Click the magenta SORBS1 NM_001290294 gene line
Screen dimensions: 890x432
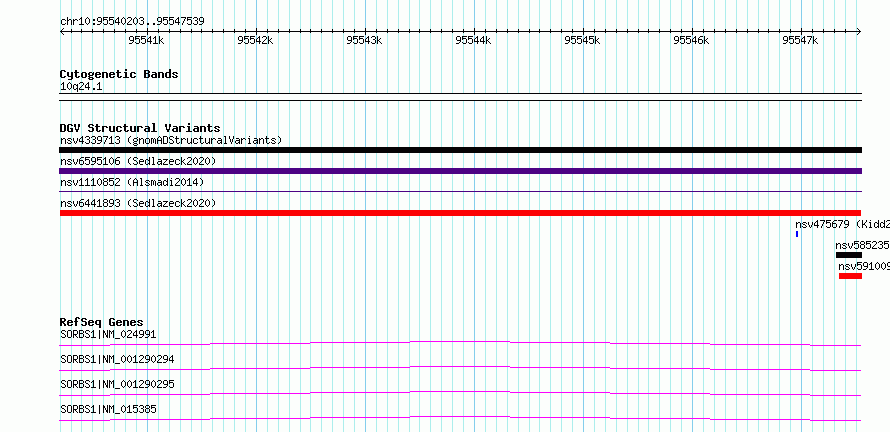click(460, 368)
